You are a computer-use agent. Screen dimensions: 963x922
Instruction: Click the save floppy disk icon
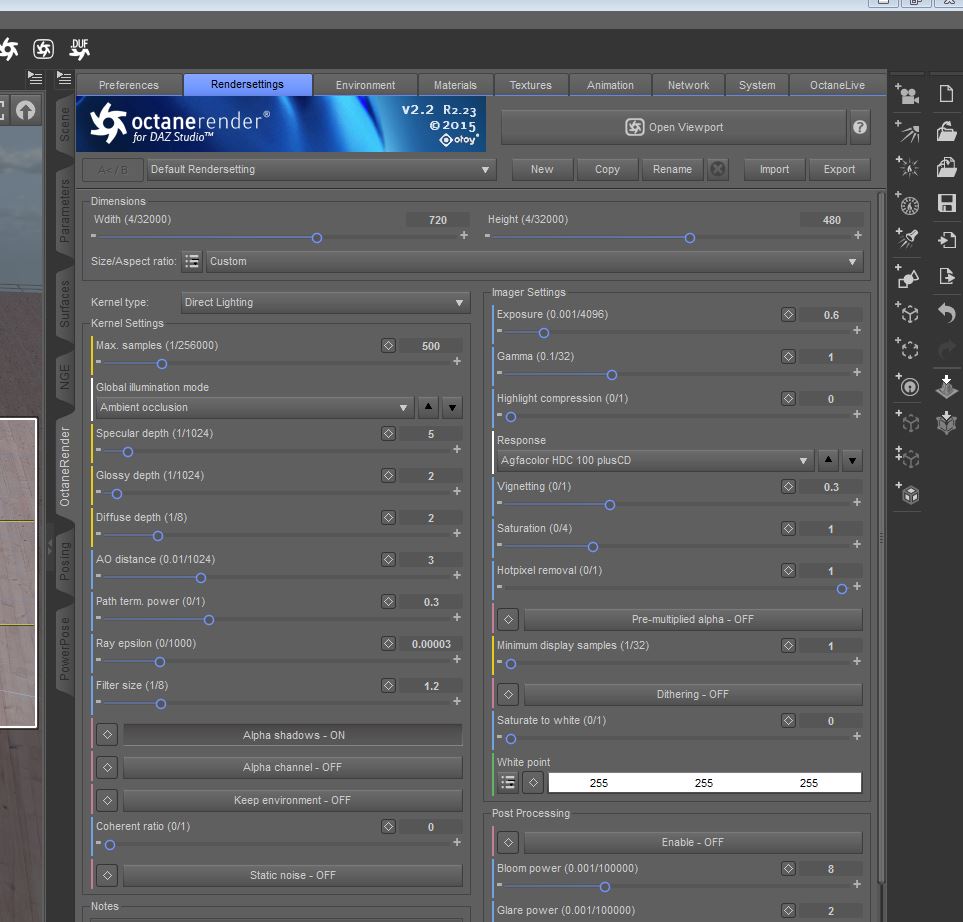click(946, 203)
